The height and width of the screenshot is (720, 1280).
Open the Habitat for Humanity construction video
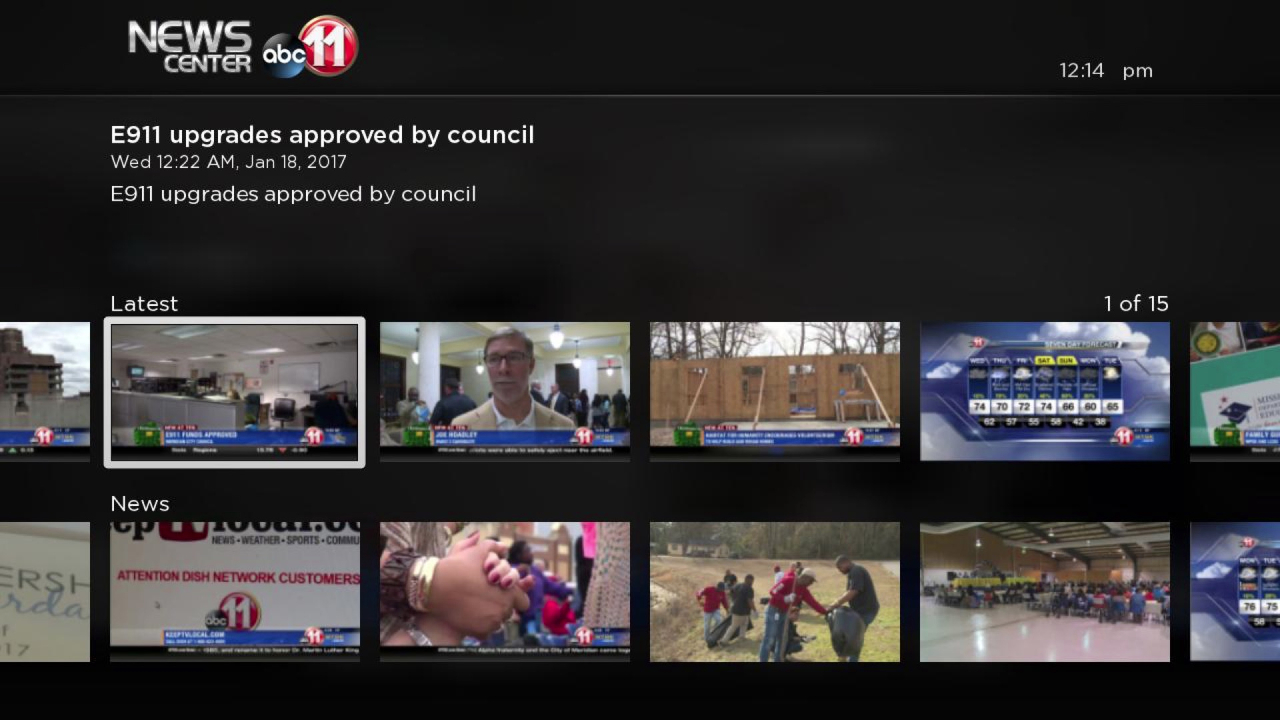coord(775,392)
